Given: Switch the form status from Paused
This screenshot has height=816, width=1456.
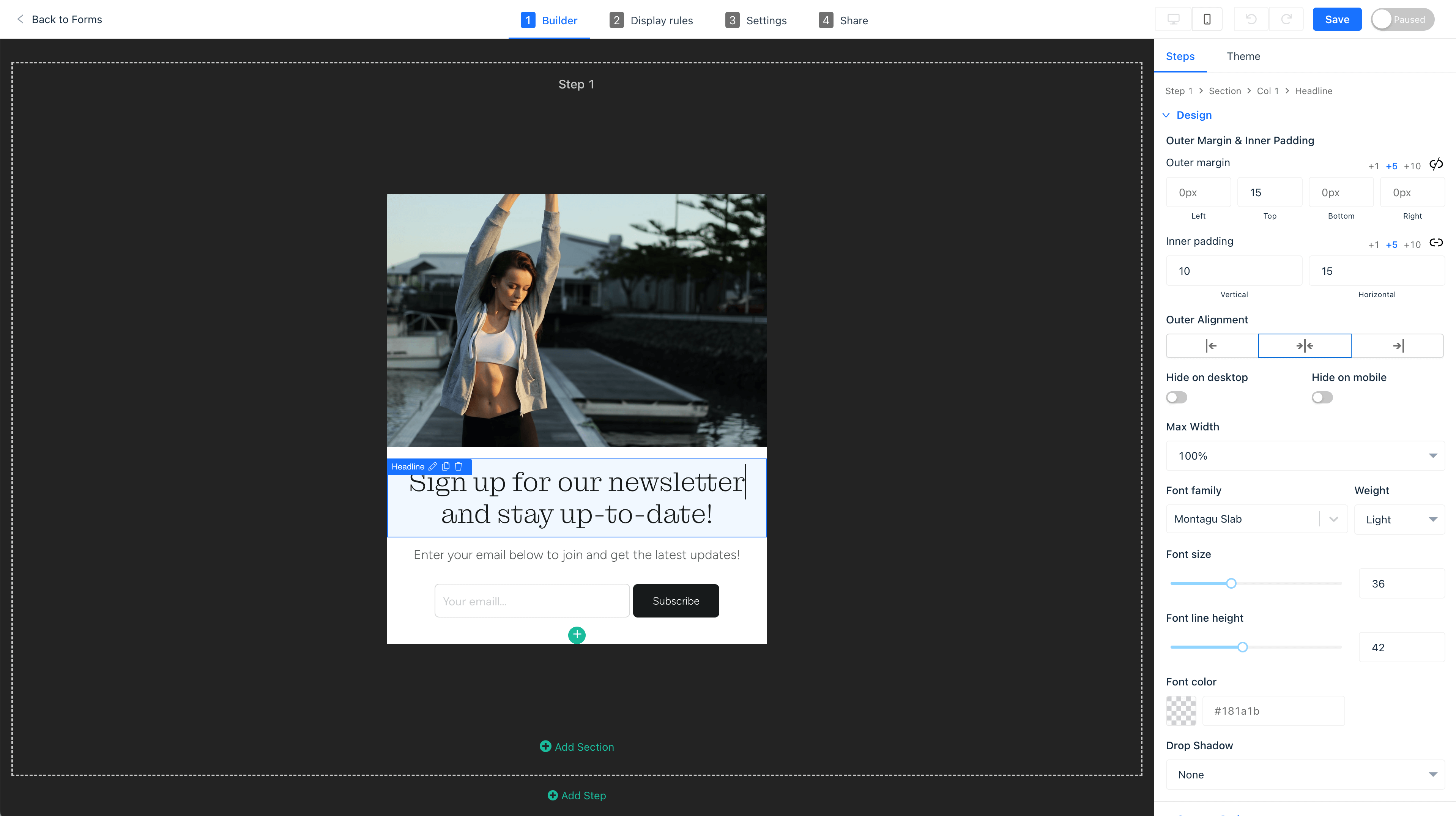Looking at the screenshot, I should [x=1402, y=19].
